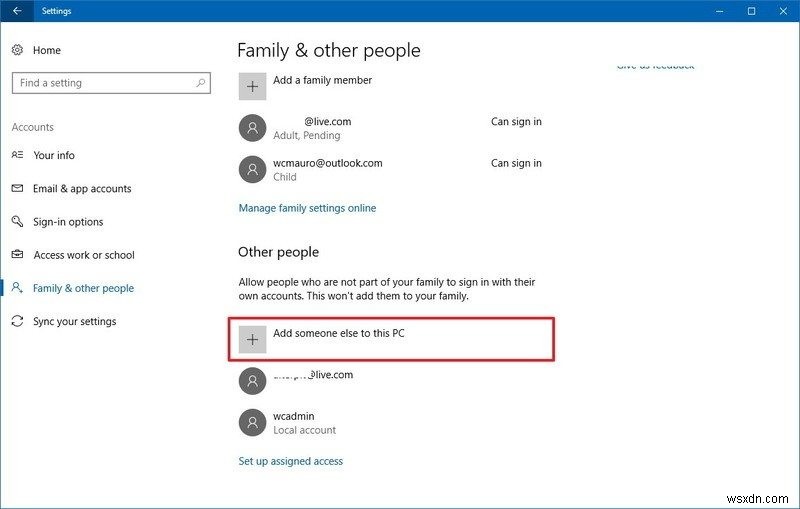Focus the Find a setting search box
800x509 pixels.
click(111, 83)
